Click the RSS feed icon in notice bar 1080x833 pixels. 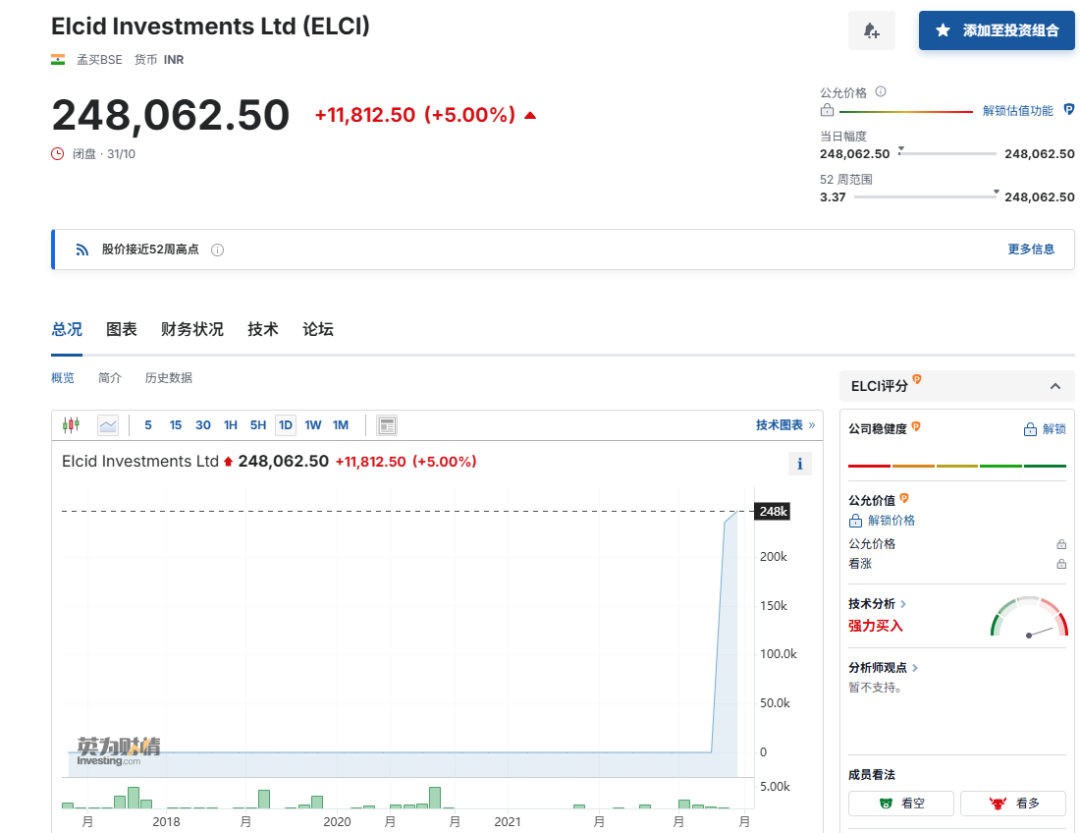(x=82, y=249)
